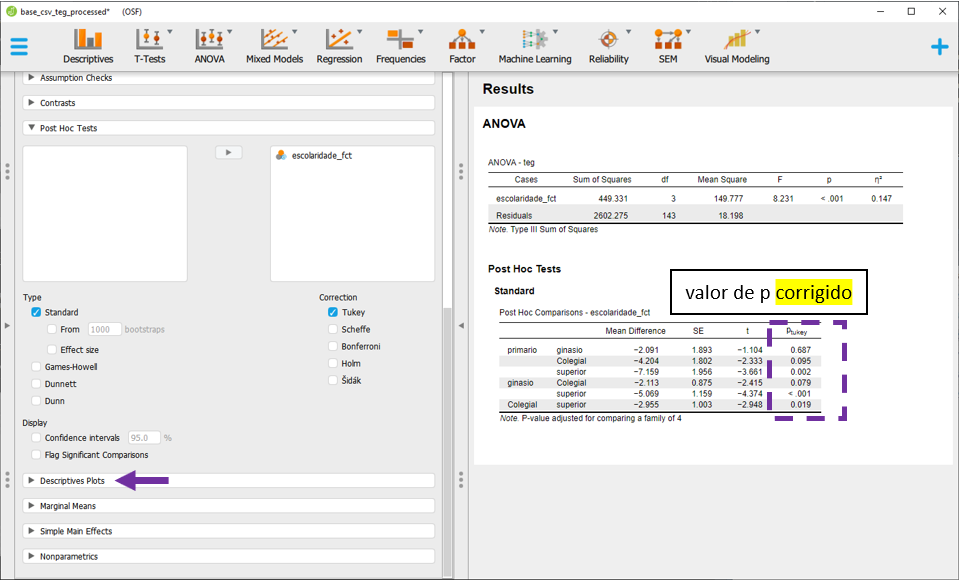Check Flag Significant Comparisons option
962x583 pixels.
[x=37, y=455]
